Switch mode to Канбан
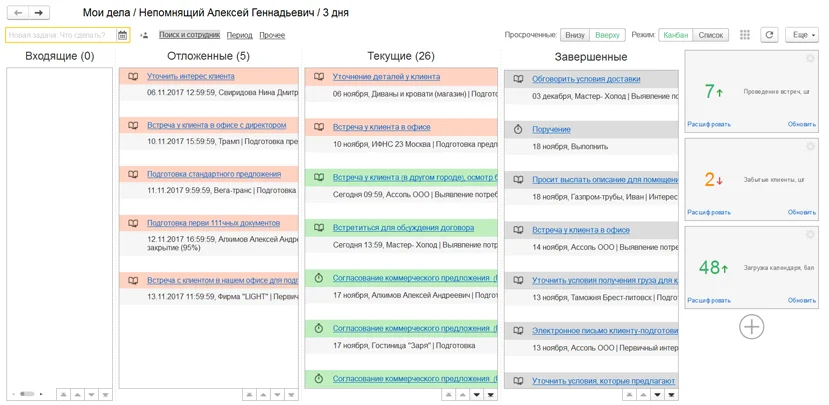The height and width of the screenshot is (405, 830). (x=675, y=35)
